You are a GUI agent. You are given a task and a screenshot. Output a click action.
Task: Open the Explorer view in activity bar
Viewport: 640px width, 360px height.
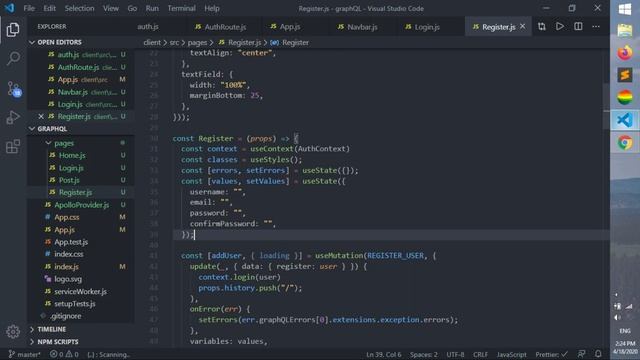(x=13, y=30)
